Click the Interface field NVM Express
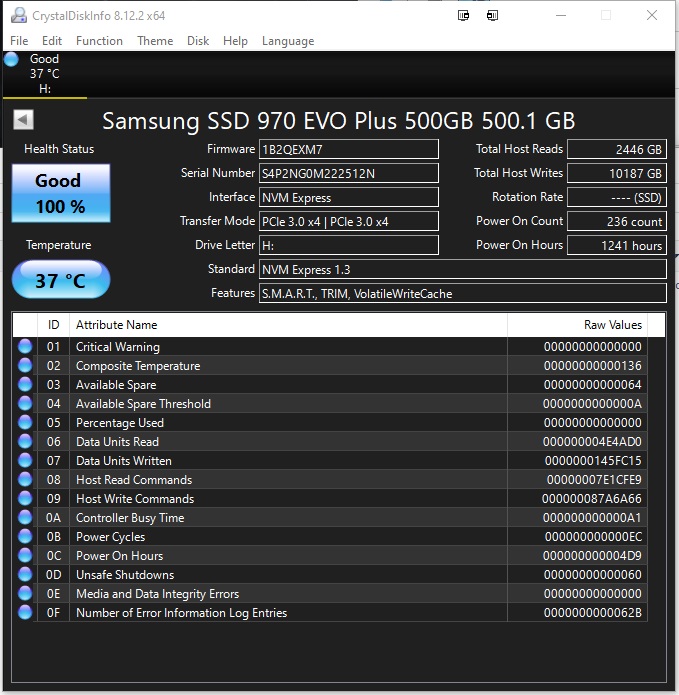The width and height of the screenshot is (679, 695). point(349,197)
